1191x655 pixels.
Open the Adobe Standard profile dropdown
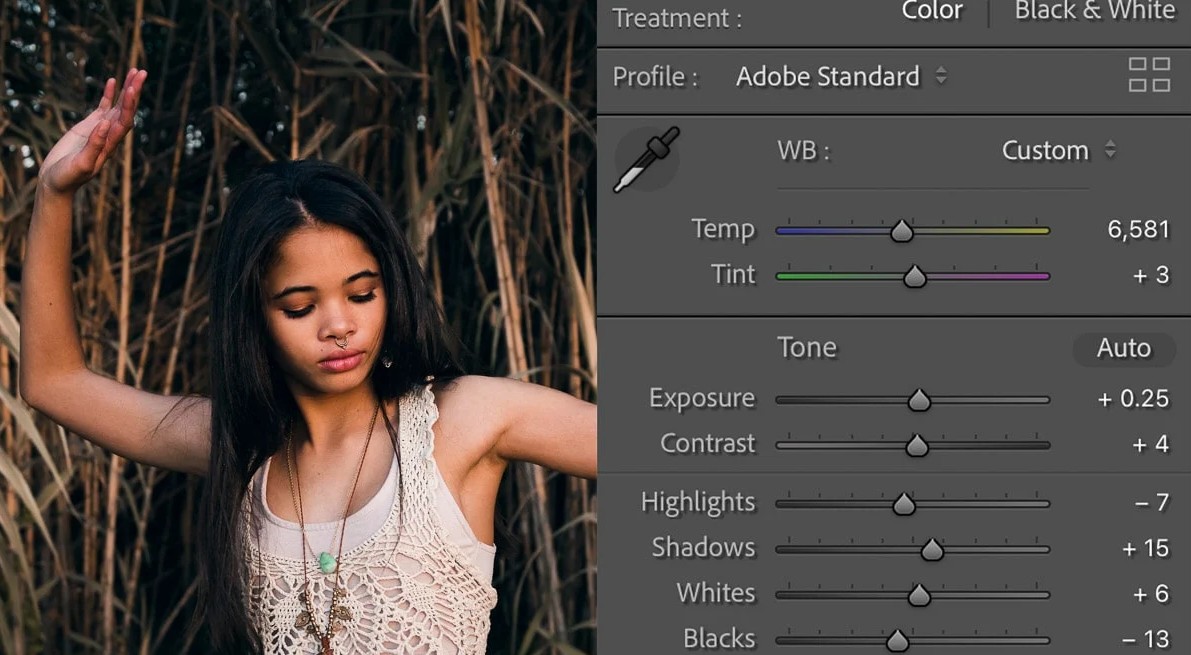[x=840, y=77]
